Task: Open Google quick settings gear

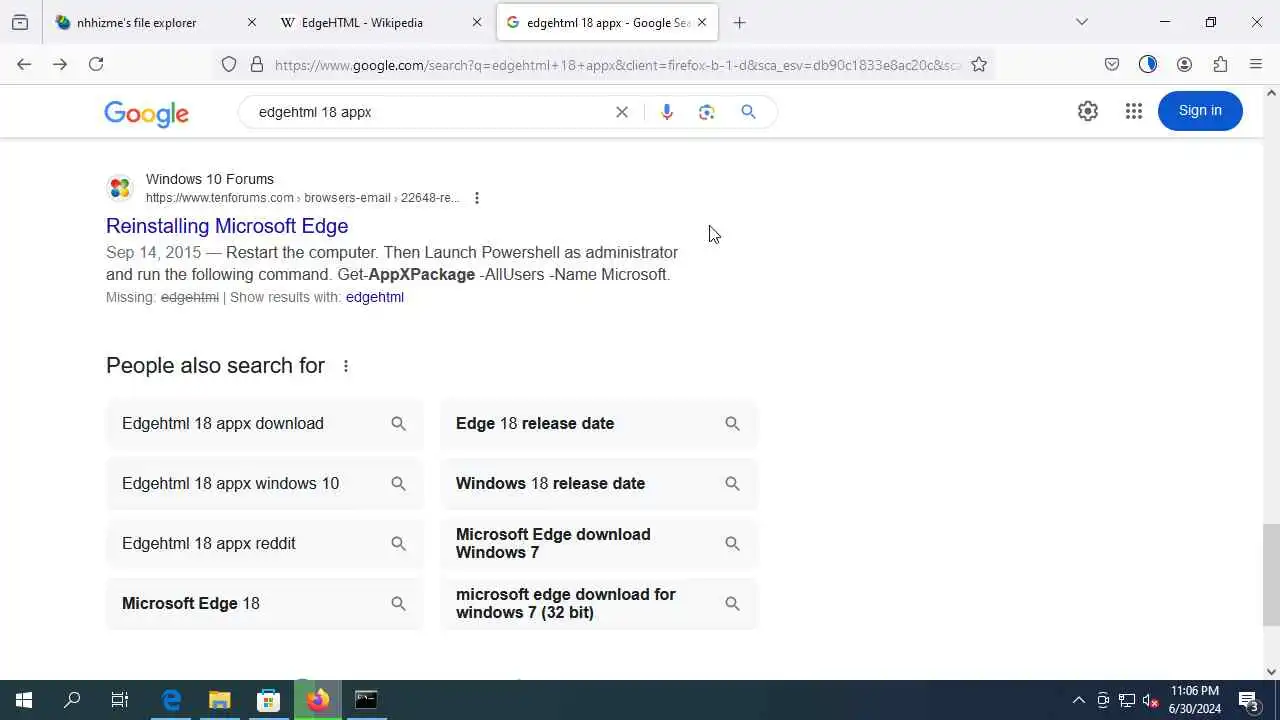Action: pos(1088,111)
